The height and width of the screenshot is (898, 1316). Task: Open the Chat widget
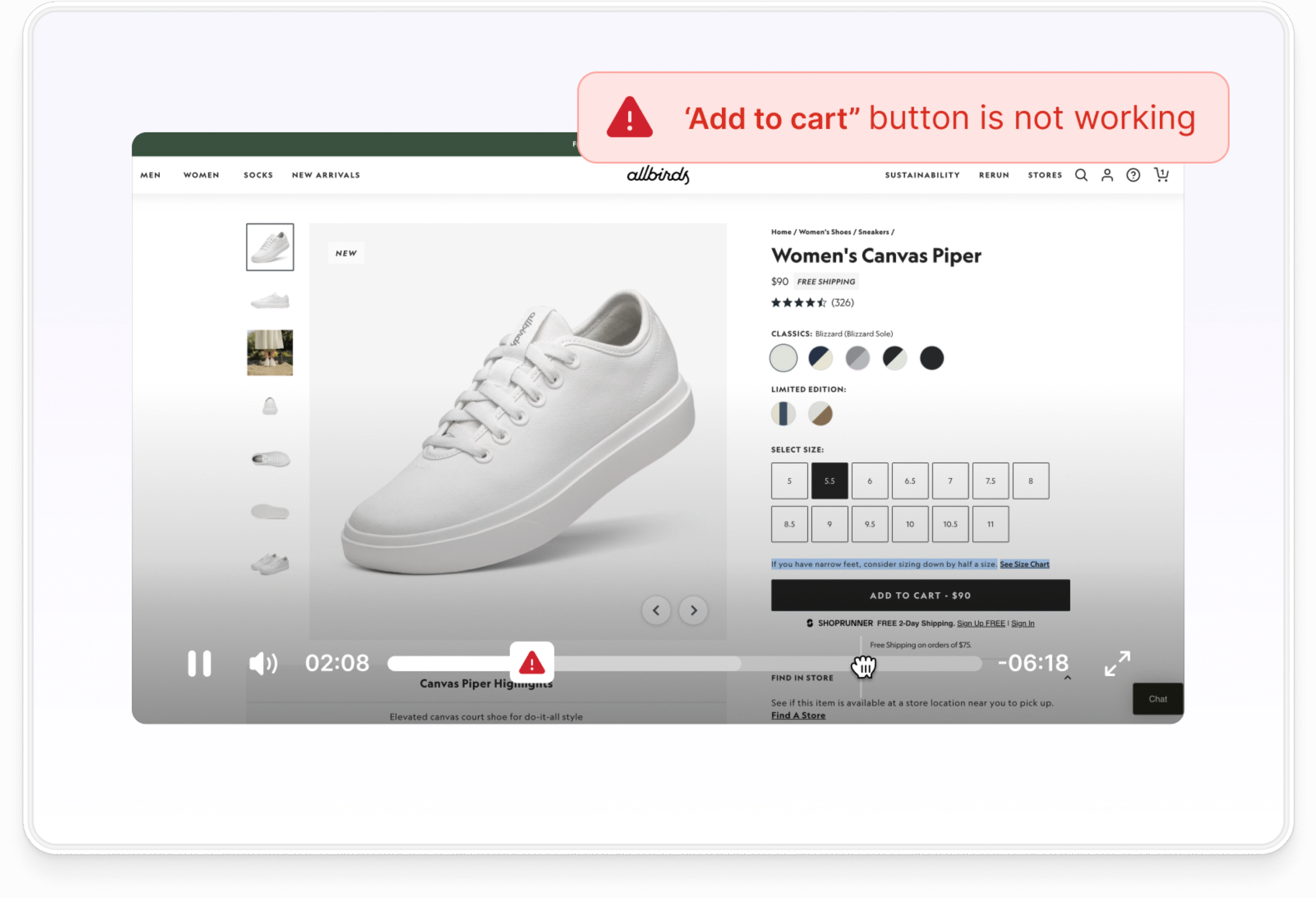[x=1158, y=699]
